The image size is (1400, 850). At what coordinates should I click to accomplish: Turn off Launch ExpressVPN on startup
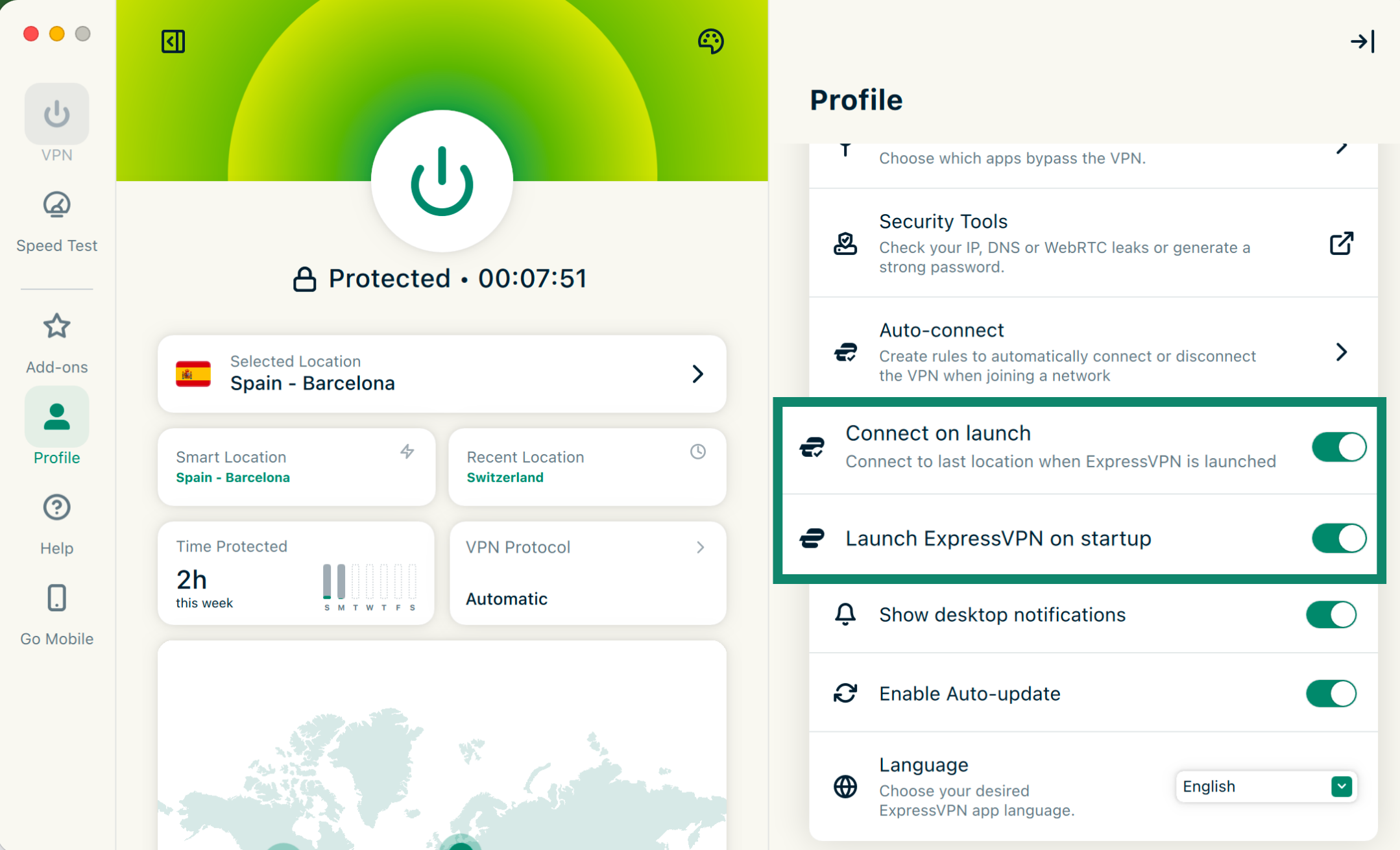click(1338, 539)
